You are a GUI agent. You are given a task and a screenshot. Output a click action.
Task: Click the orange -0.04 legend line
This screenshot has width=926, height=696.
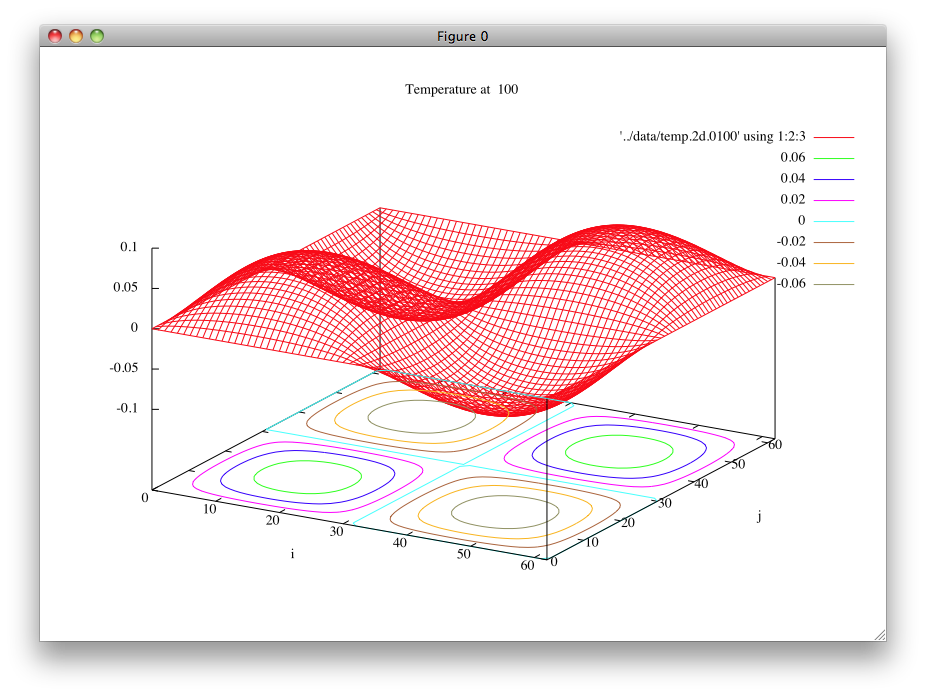point(834,263)
